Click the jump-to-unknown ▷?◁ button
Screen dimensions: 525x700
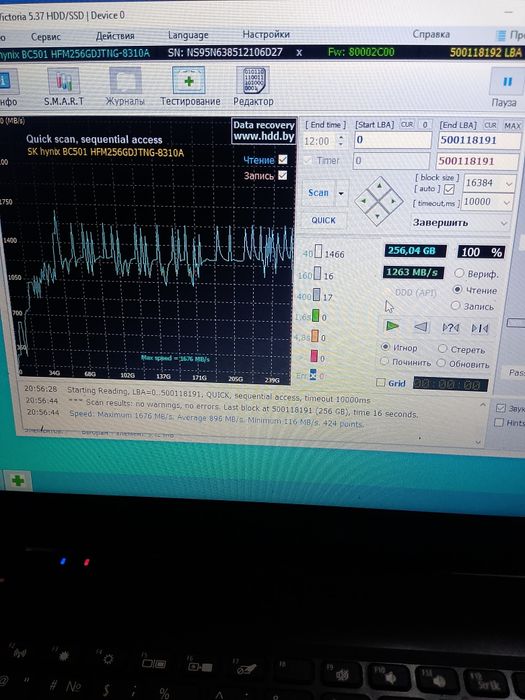point(450,328)
